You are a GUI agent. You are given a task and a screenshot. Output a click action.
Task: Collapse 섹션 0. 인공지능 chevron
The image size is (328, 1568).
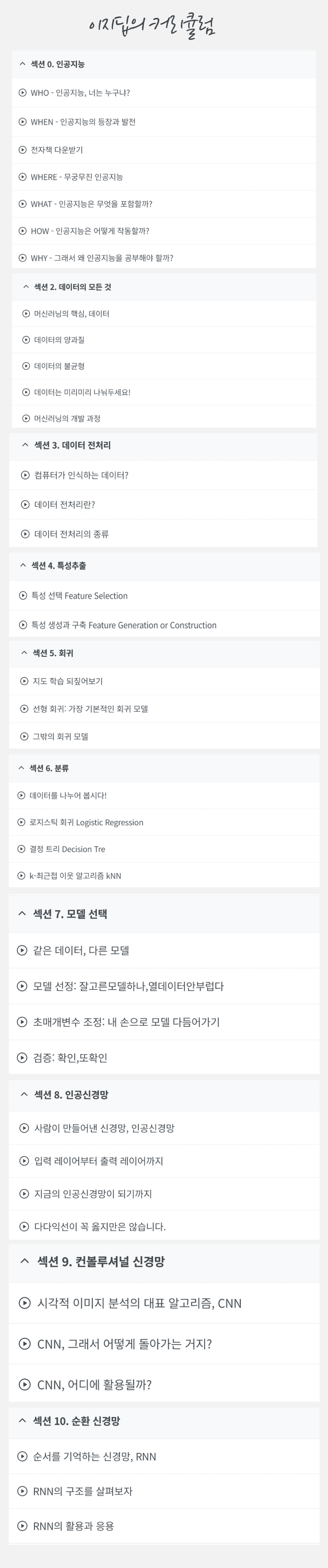[23, 64]
